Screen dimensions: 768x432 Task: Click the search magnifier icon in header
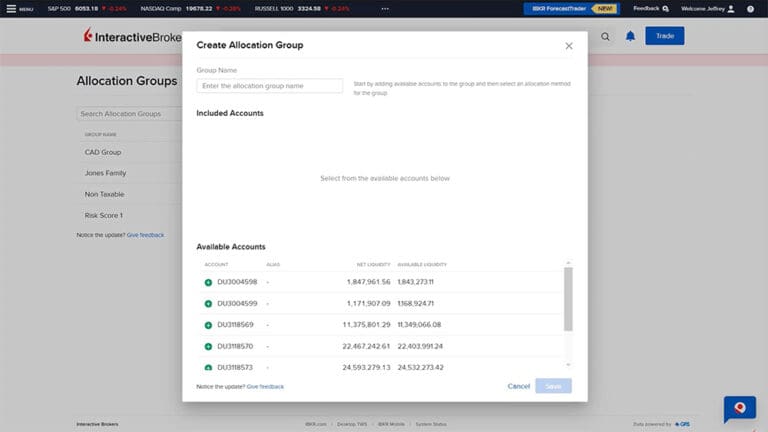pos(605,37)
